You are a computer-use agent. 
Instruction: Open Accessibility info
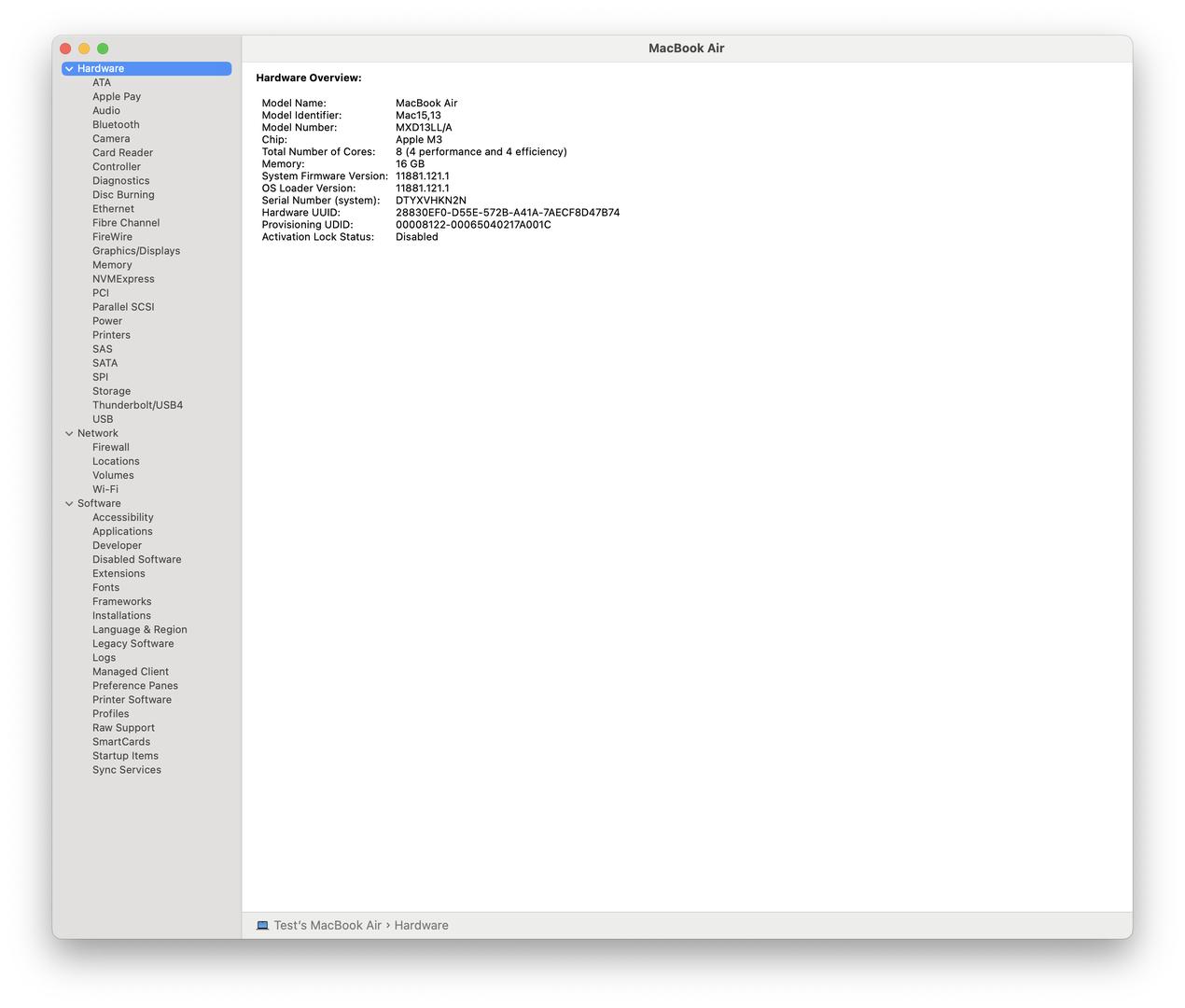(x=123, y=518)
